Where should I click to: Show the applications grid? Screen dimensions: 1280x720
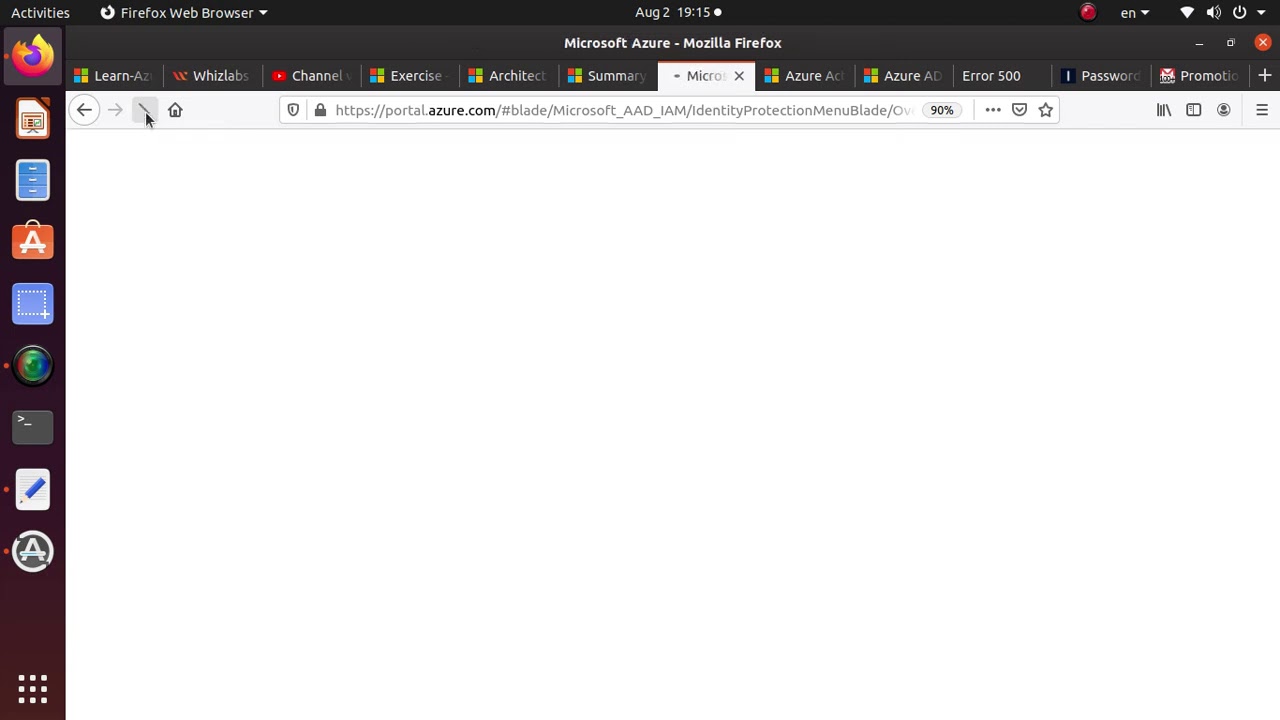point(33,688)
